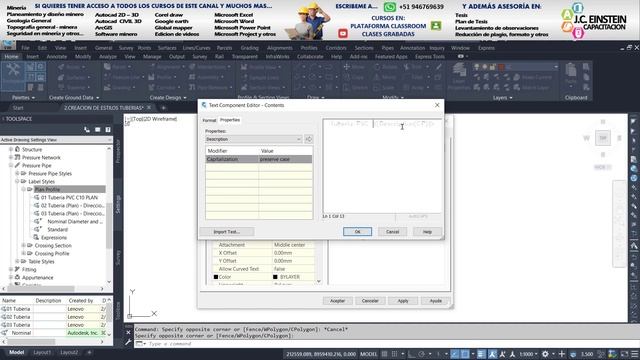Screen dimensions: 640x360
Task: Open workspace switching gear icon
Action: tap(545, 354)
